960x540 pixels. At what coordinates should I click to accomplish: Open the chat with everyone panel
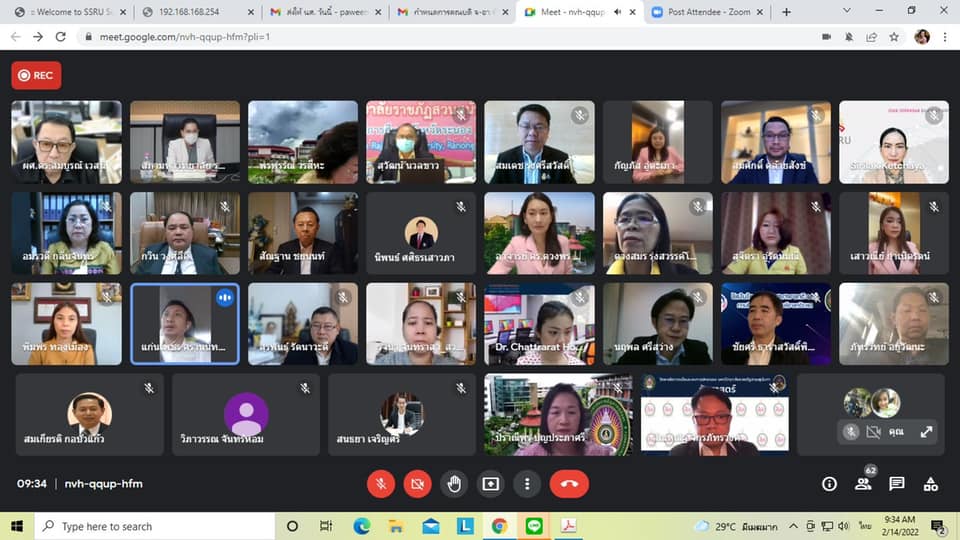(x=897, y=484)
